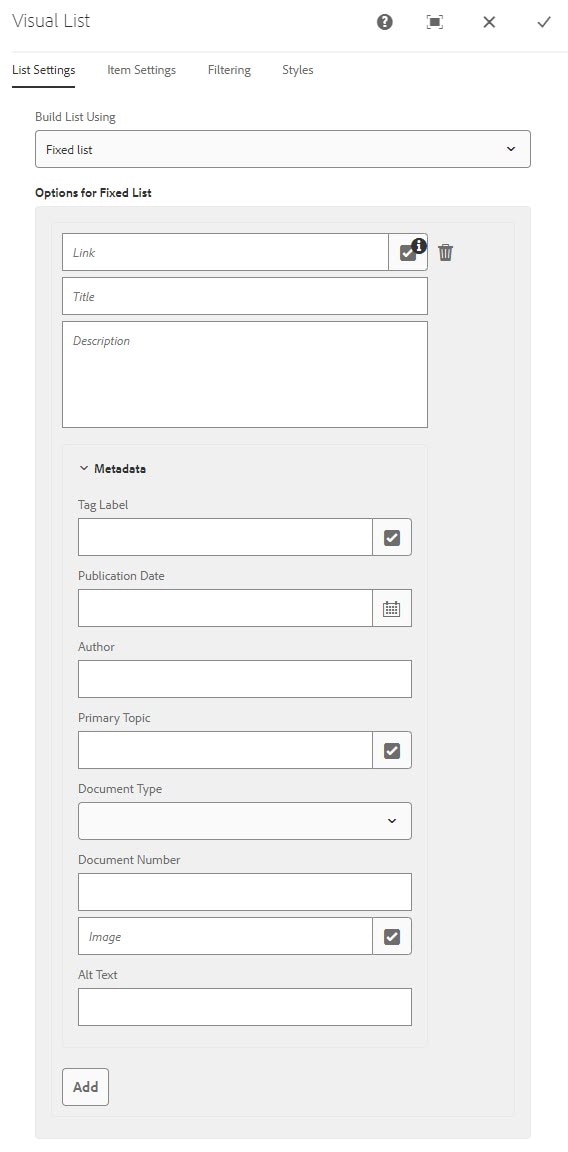Delete list item with trash icon
The image size is (568, 1152).
pyautogui.click(x=446, y=253)
